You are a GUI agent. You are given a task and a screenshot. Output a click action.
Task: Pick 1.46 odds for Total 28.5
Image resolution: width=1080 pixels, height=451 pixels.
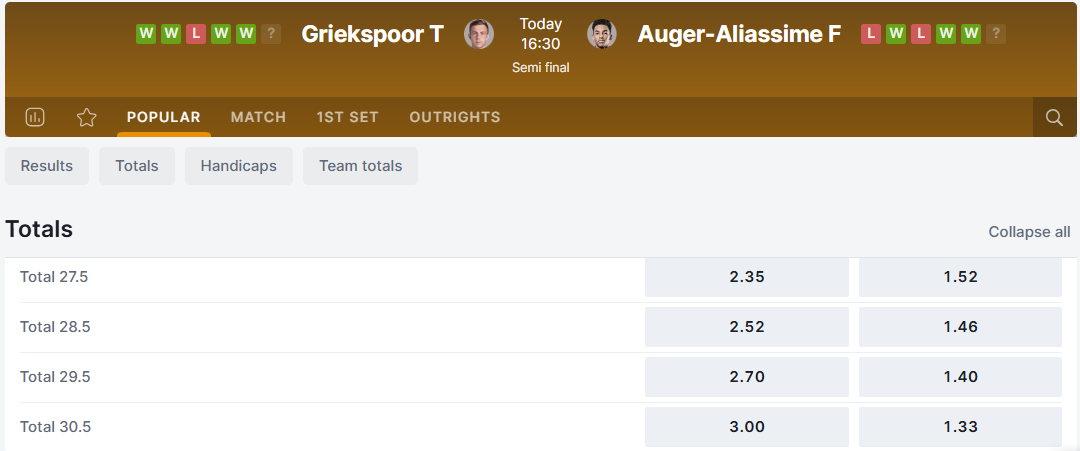pos(960,327)
